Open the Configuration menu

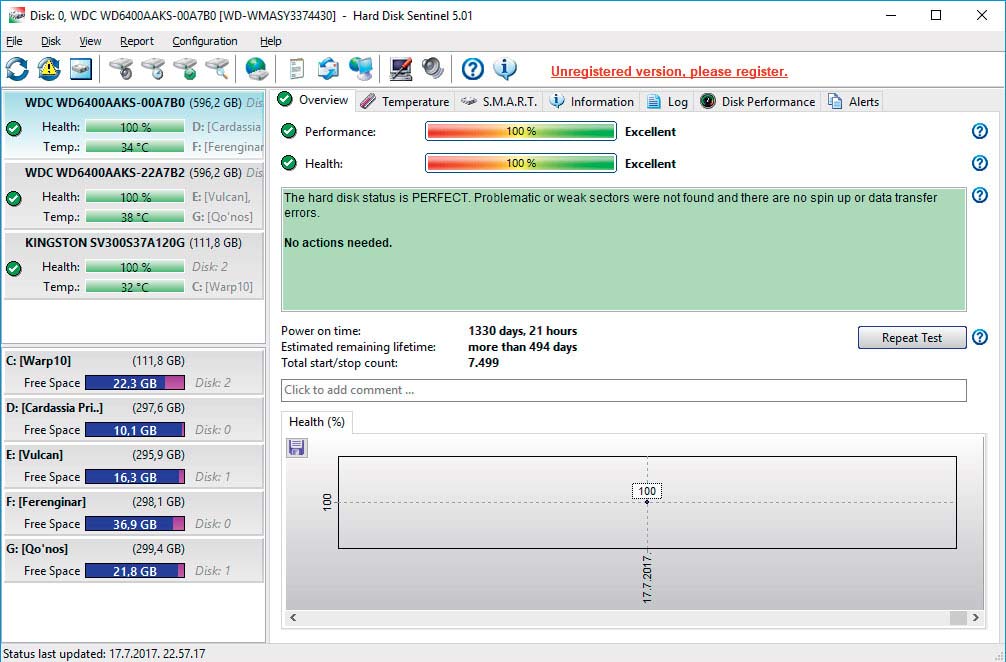205,41
